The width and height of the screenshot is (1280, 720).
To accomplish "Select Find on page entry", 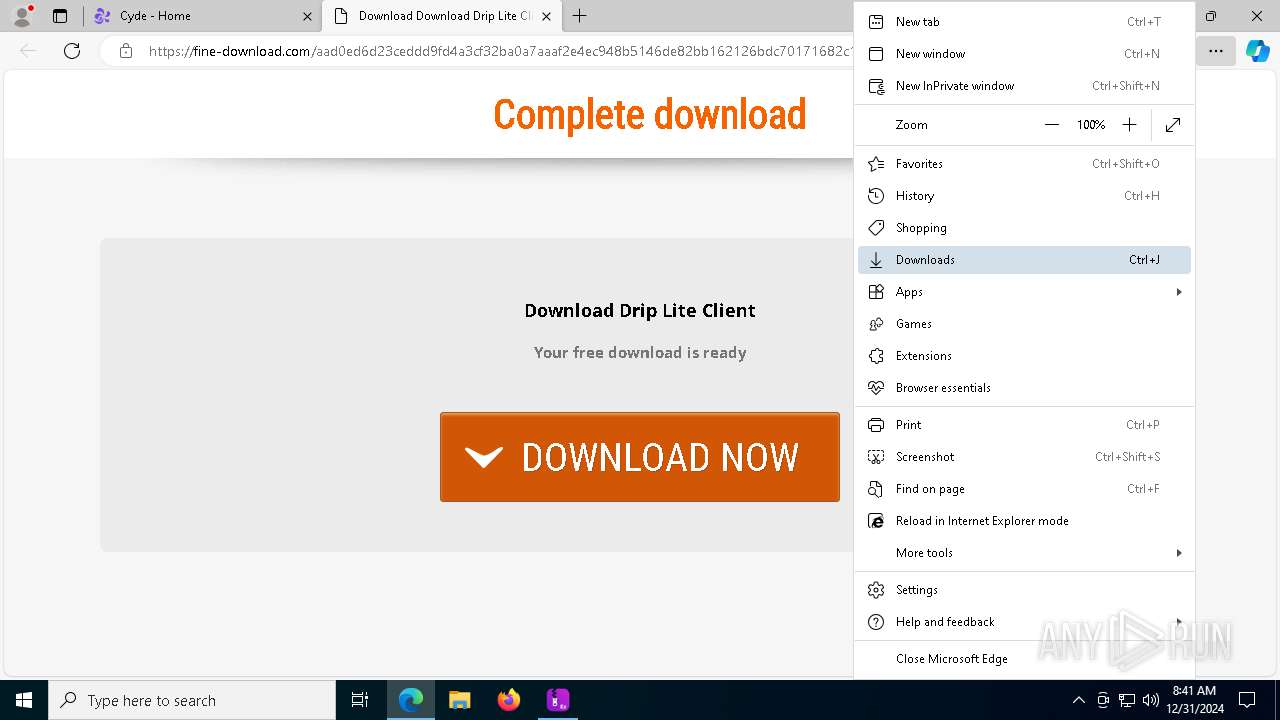I will pyautogui.click(x=1024, y=489).
